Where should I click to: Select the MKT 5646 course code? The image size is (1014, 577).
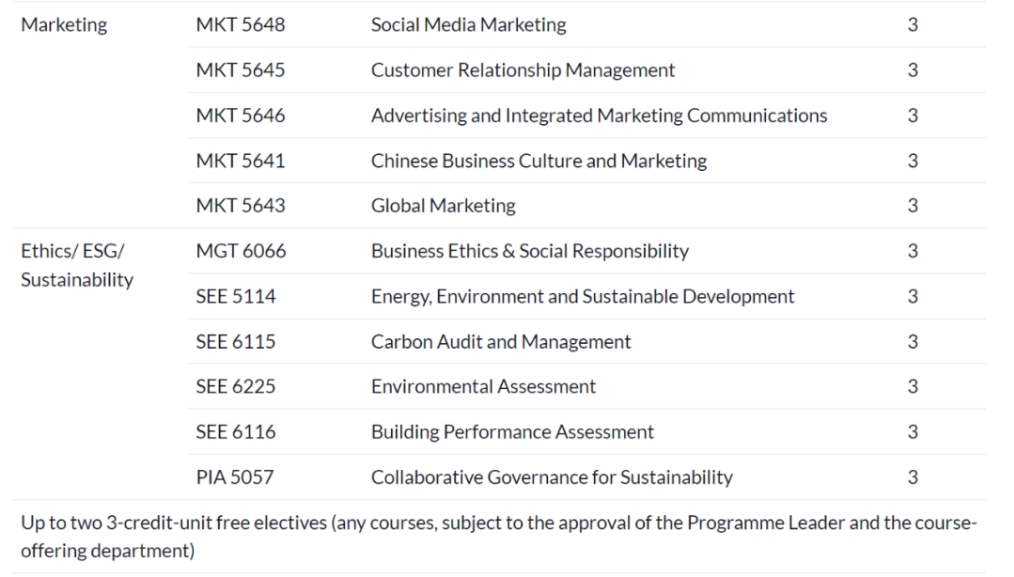tap(241, 115)
